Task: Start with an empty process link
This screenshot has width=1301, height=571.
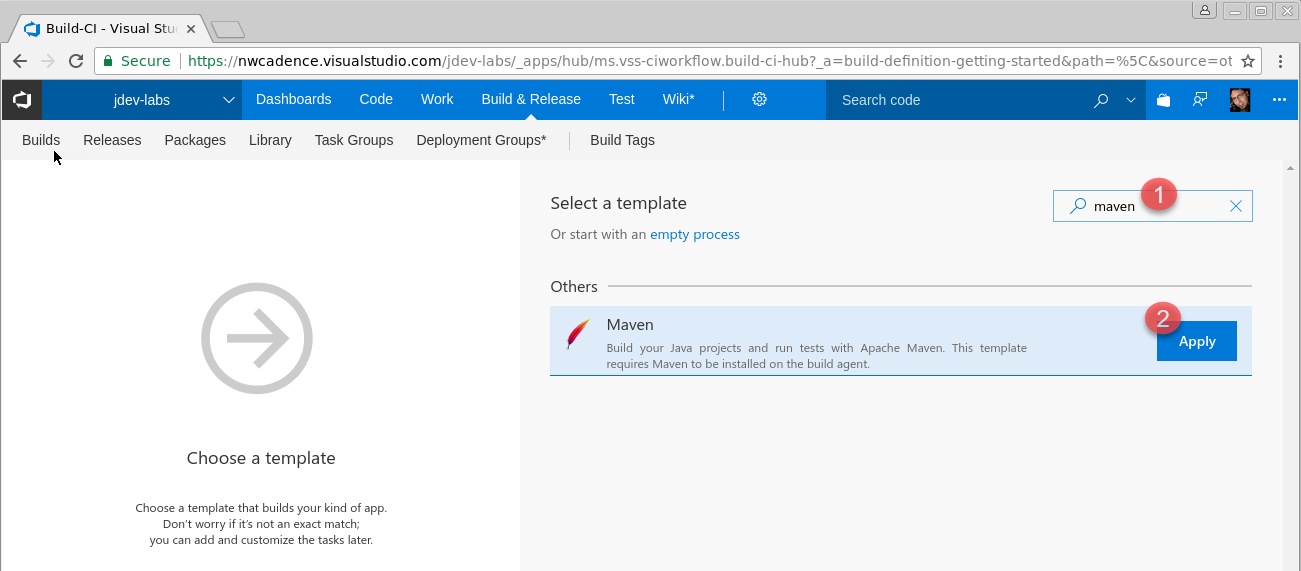Action: click(695, 234)
